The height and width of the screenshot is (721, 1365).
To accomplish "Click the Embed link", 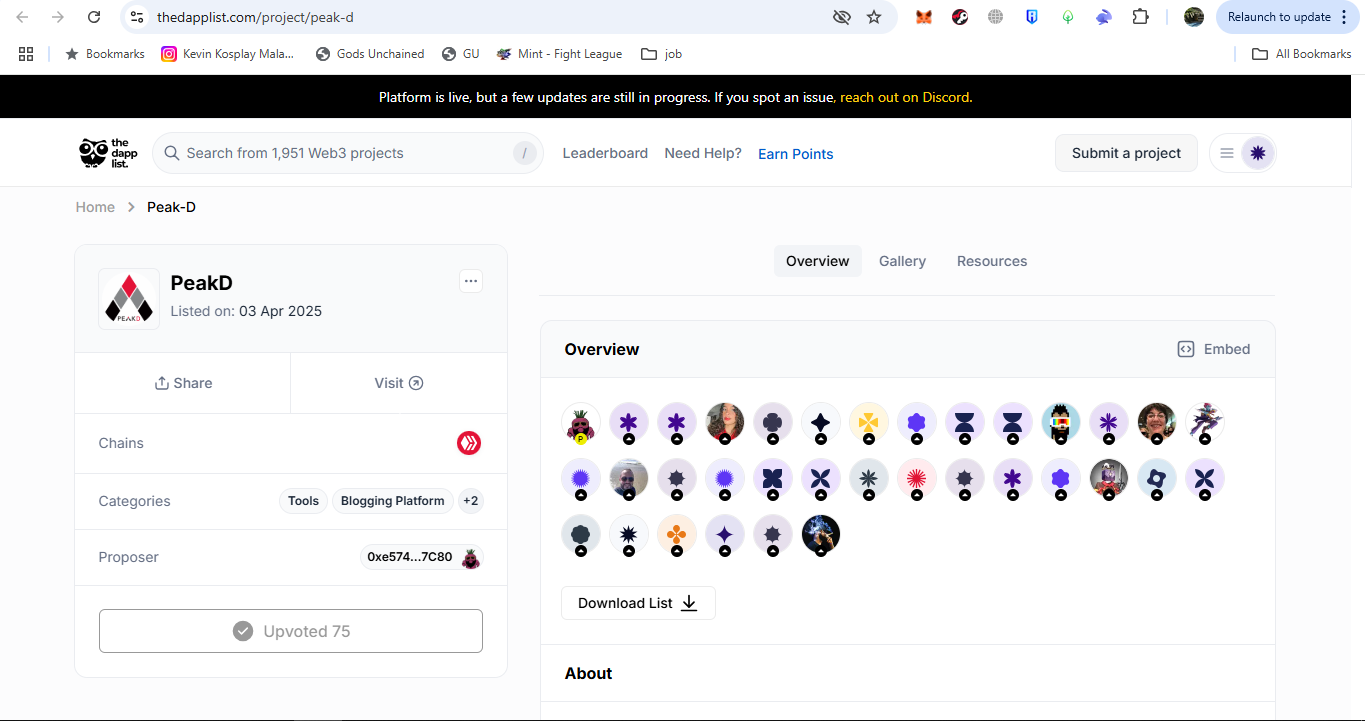I will point(1214,349).
